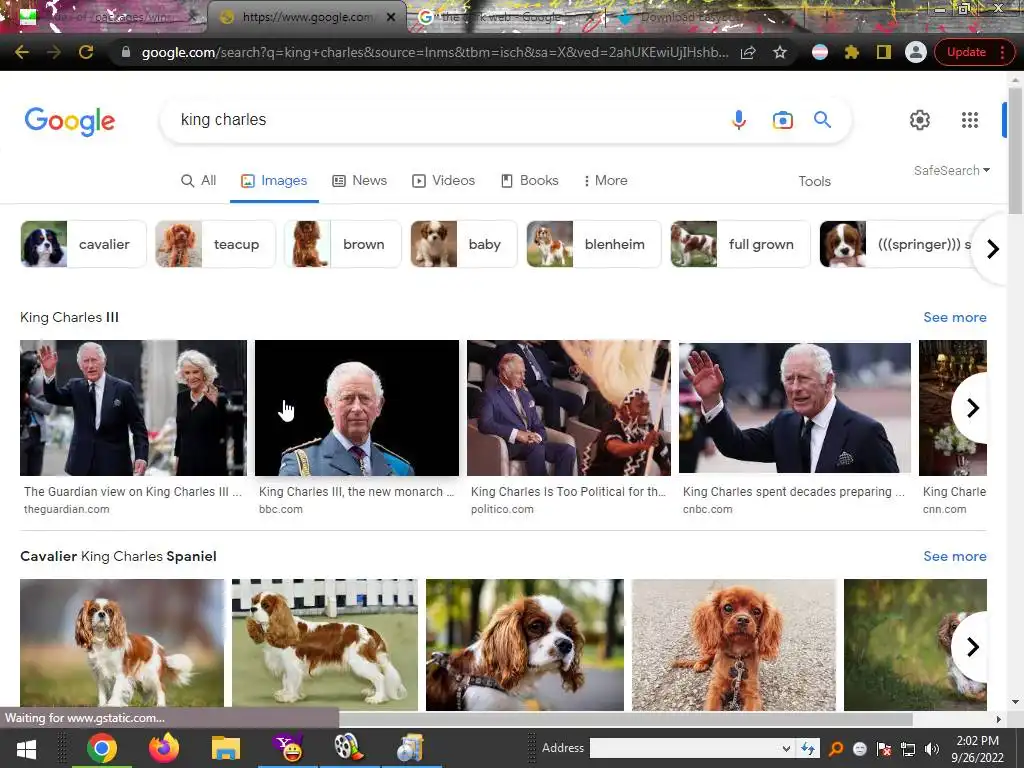Image resolution: width=1024 pixels, height=768 pixels.
Task: Switch to the News tab
Action: (360, 181)
